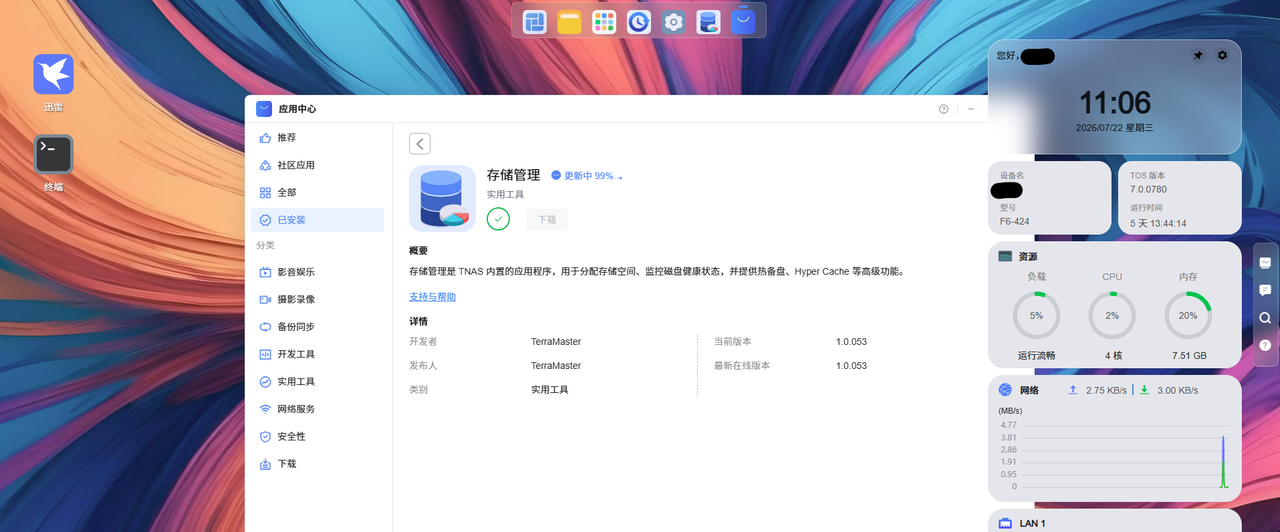The image size is (1280, 532).
Task: Open the 实用工具 category in the sidebar
Action: tap(317, 382)
